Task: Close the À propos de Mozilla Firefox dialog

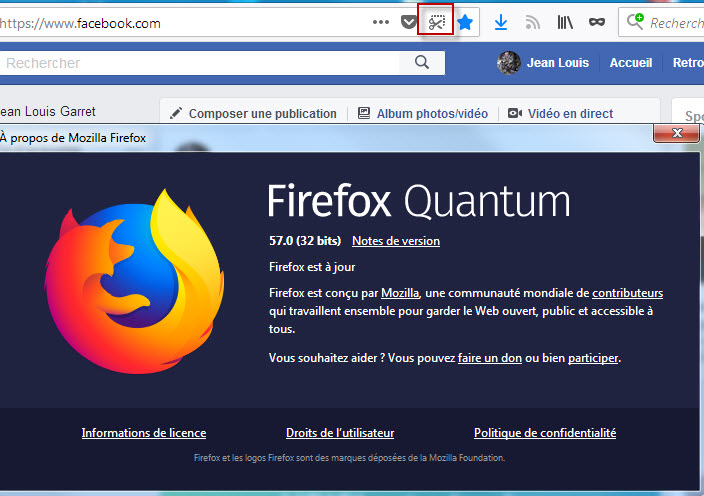Action: point(677,133)
